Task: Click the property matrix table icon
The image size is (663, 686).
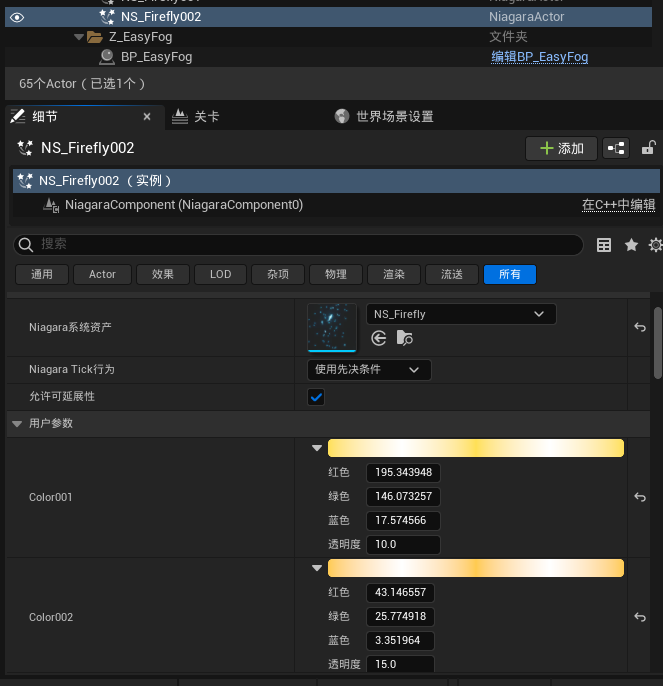Action: [604, 245]
